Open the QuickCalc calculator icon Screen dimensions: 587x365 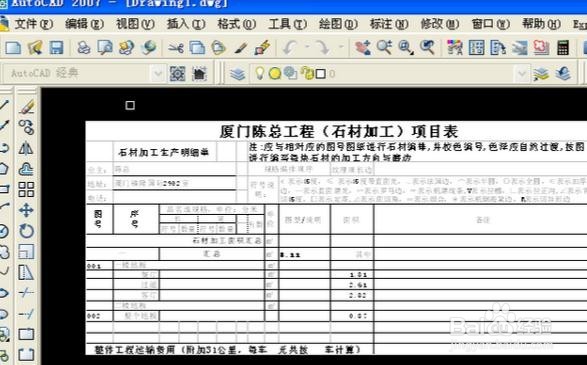tap(563, 48)
